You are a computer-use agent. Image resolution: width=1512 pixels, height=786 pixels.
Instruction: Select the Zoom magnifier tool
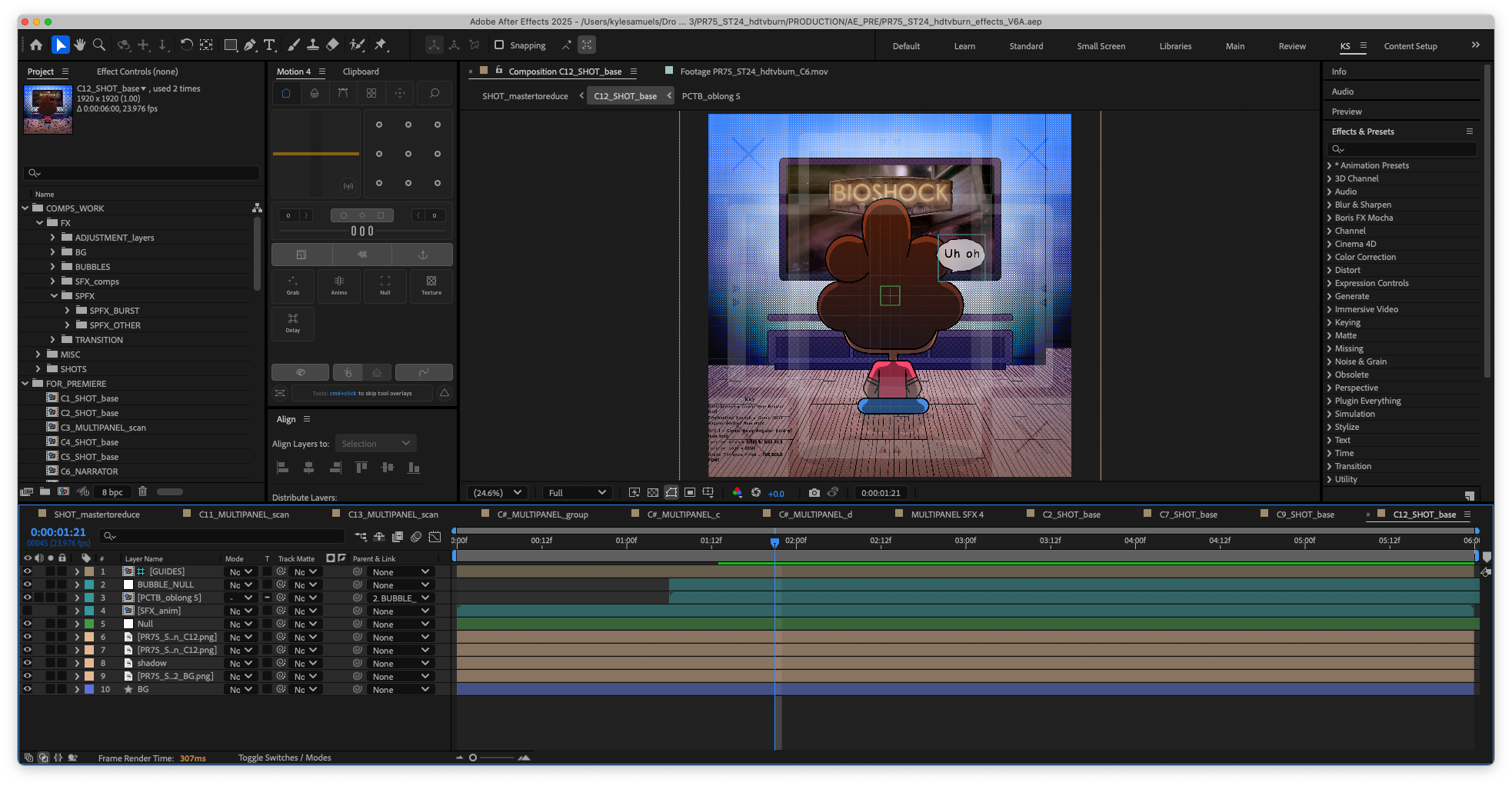point(99,45)
